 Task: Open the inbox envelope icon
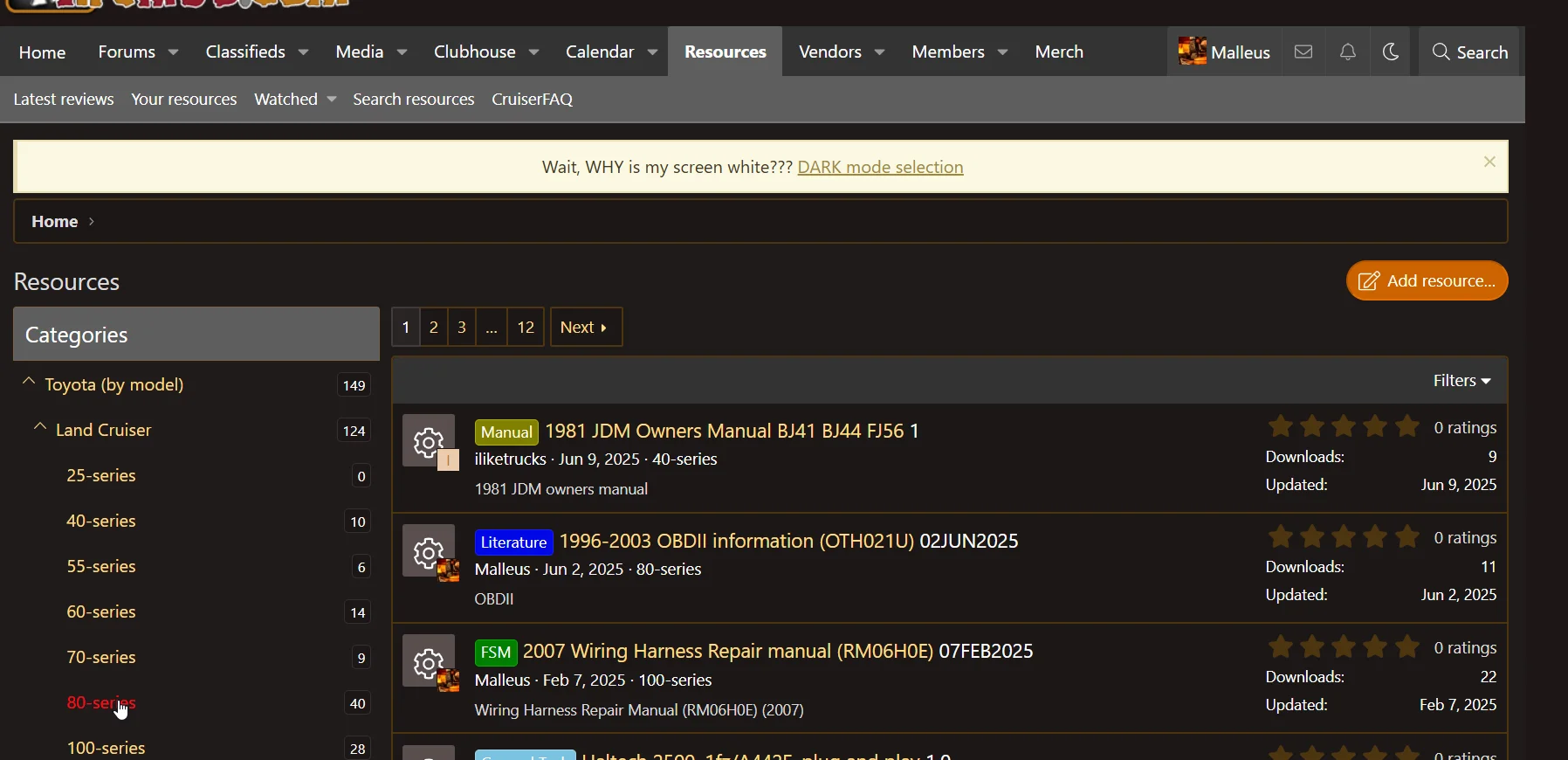[1303, 52]
